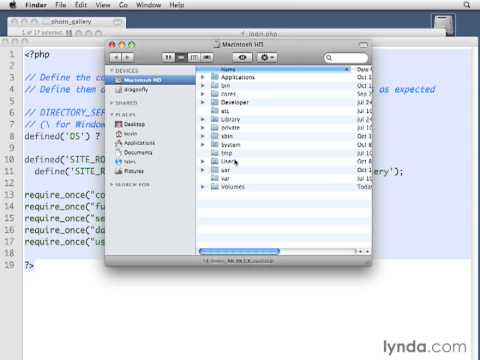The width and height of the screenshot is (480, 360).
Task: Open the Window menu
Action: [148, 5]
